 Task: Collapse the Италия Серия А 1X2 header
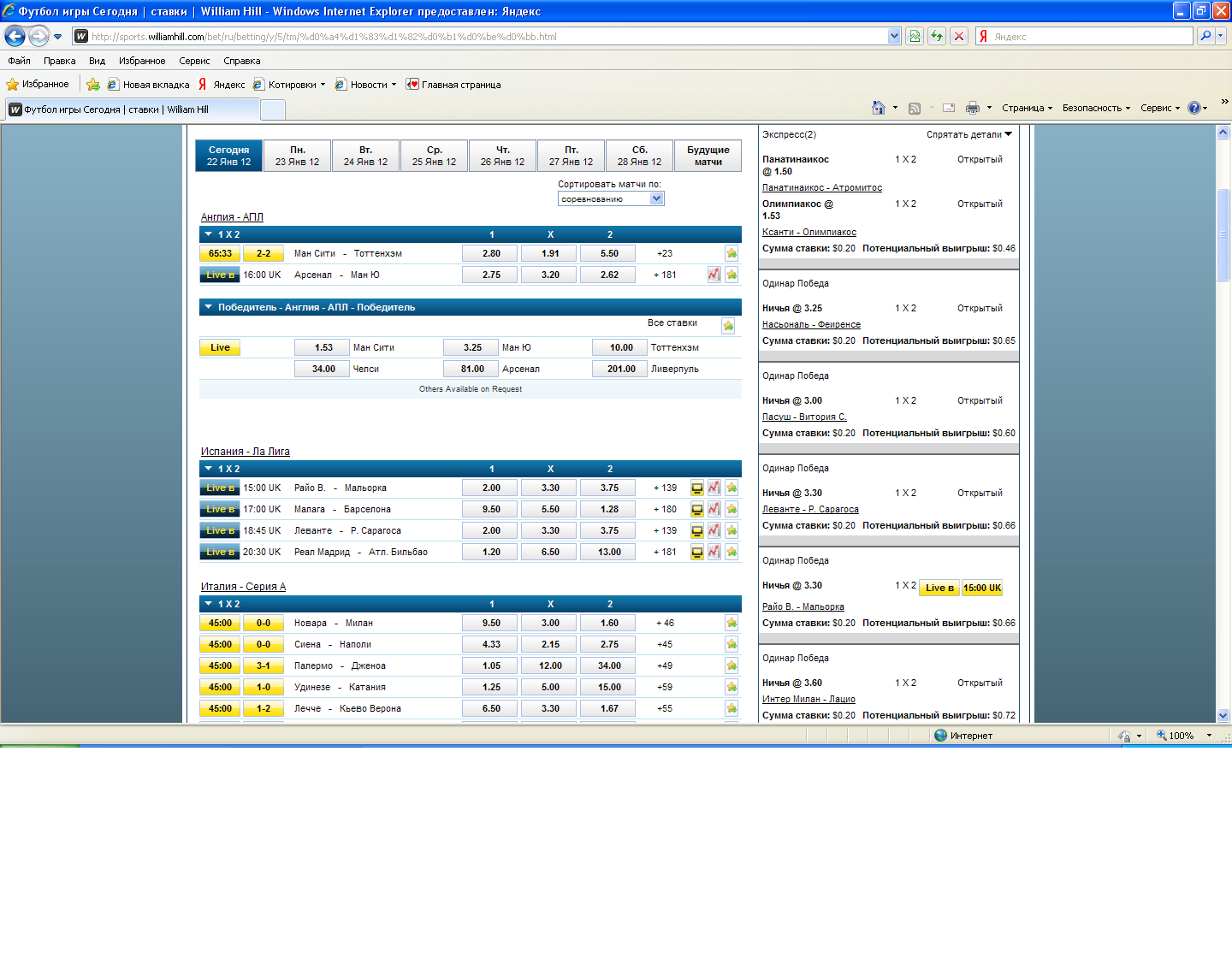[x=208, y=604]
